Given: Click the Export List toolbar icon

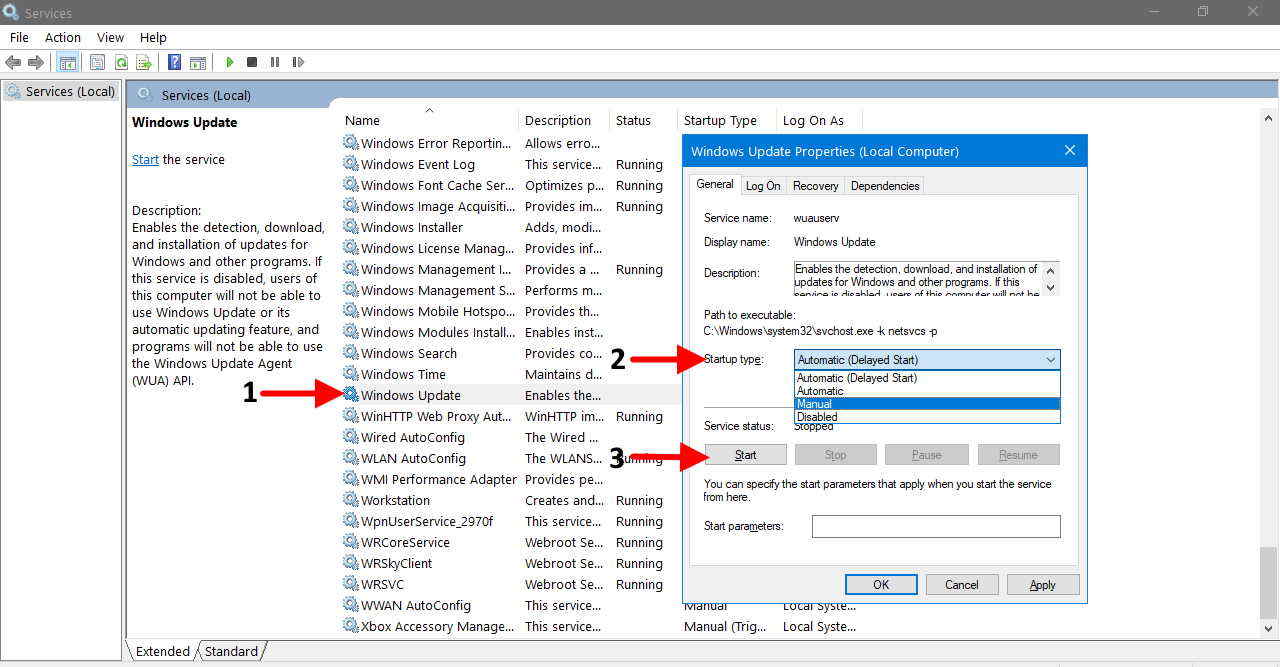Looking at the screenshot, I should [x=144, y=62].
